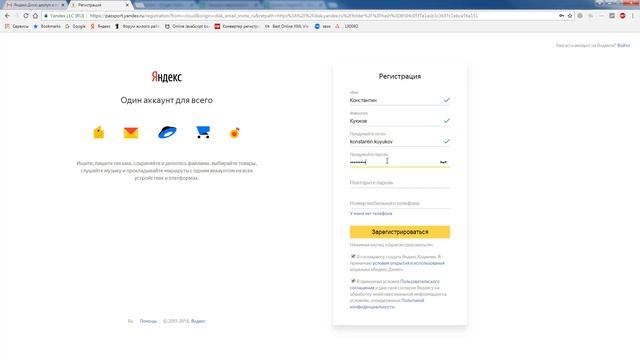Open the Яндекс bookmark in bookmarks bar

[x=100, y=26]
